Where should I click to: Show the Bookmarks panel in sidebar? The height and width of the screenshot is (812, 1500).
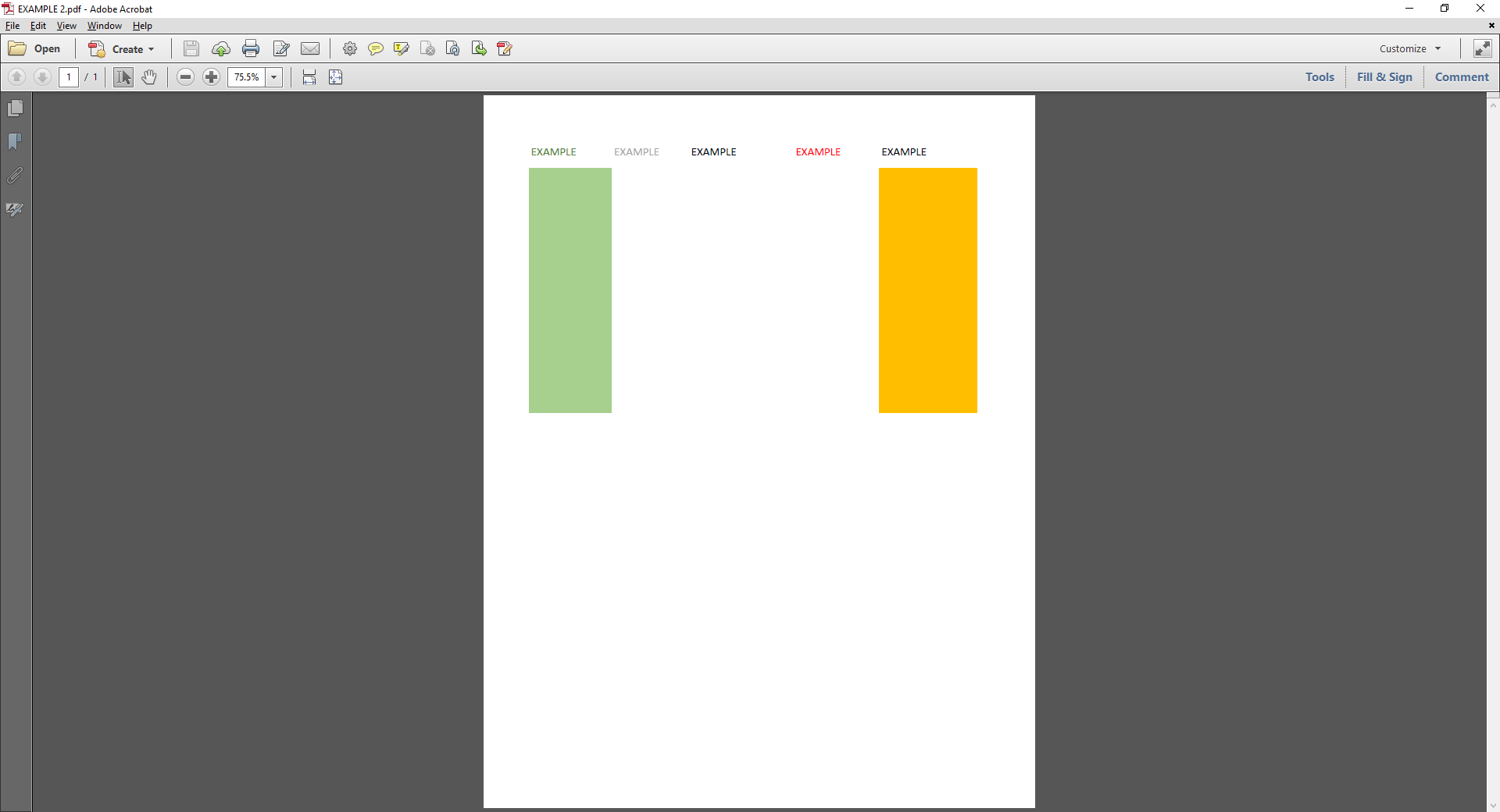point(16,141)
